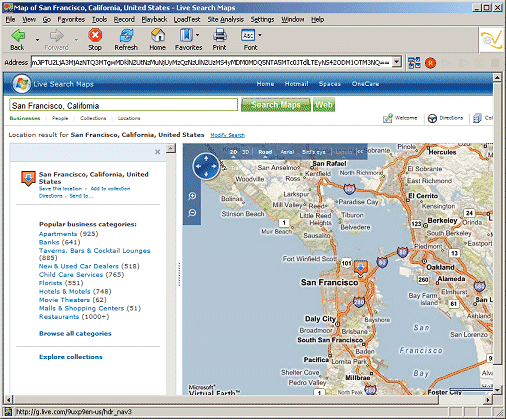Screen dimensions: 506x419
Task: Select the Road map view
Action: coord(265,152)
